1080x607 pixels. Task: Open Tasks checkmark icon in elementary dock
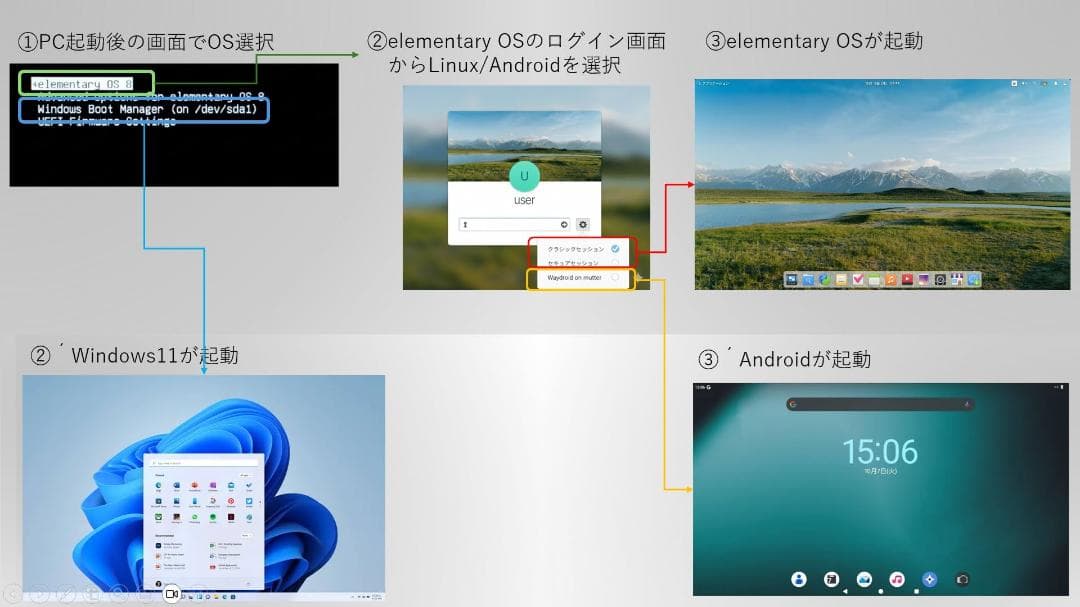tap(858, 279)
